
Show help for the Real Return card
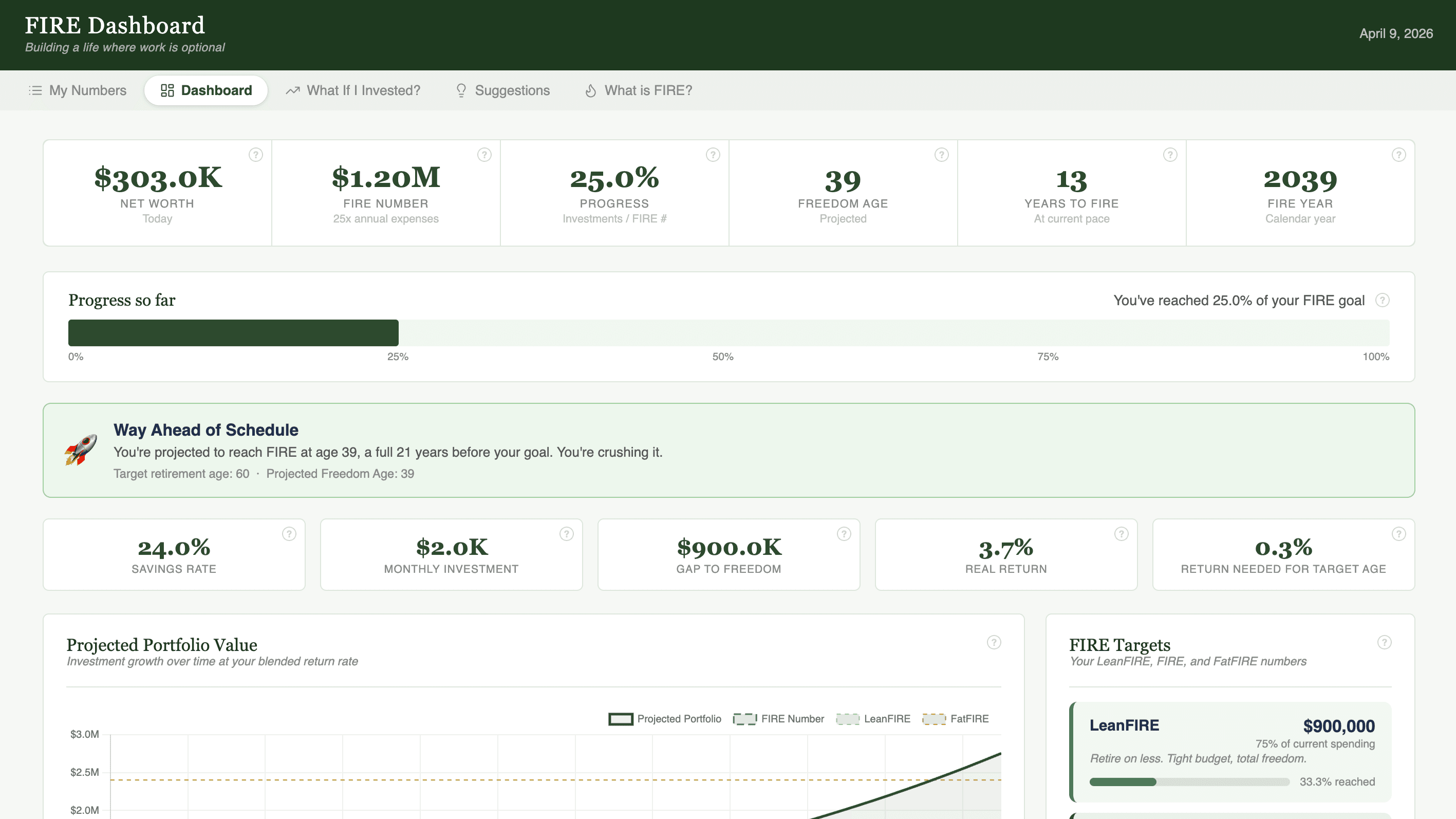click(x=1122, y=534)
